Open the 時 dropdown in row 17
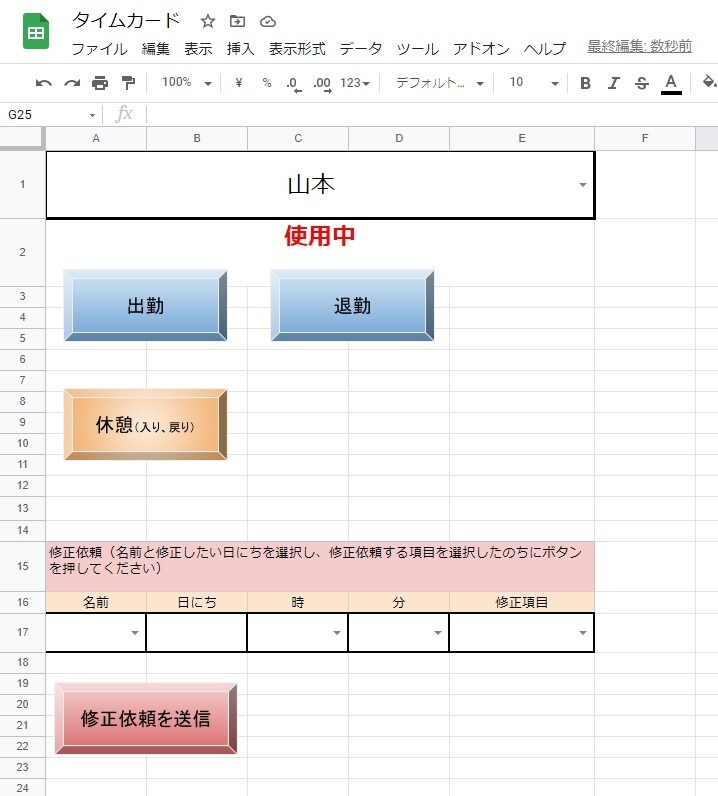 [x=337, y=633]
